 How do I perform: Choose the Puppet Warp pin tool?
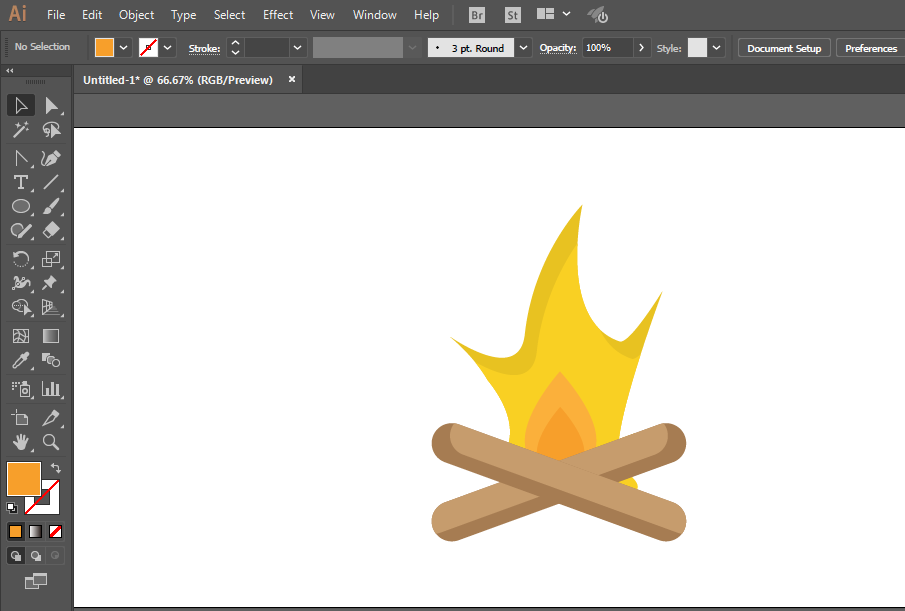pyautogui.click(x=51, y=283)
